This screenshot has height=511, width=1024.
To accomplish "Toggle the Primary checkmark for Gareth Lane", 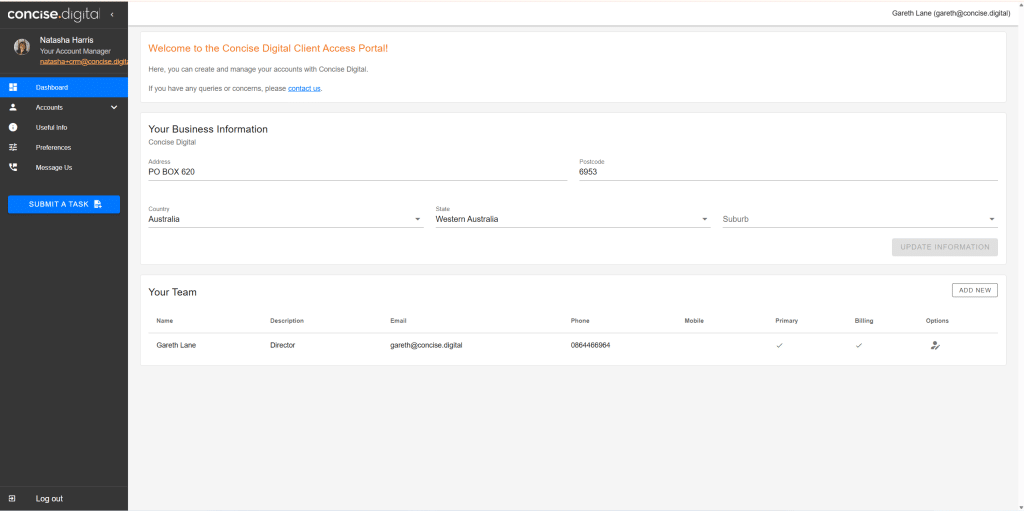I will pos(779,345).
